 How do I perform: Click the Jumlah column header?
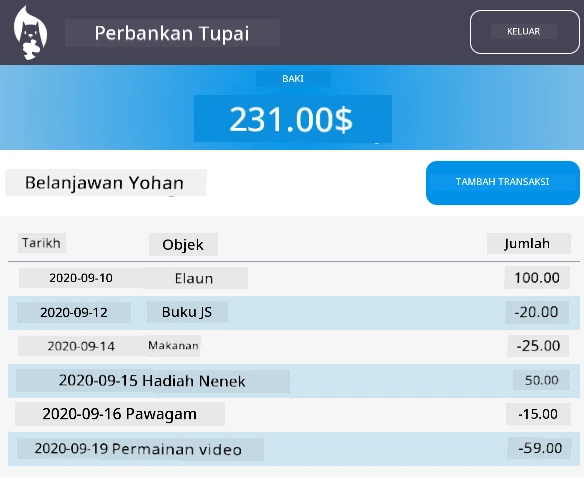coord(528,243)
